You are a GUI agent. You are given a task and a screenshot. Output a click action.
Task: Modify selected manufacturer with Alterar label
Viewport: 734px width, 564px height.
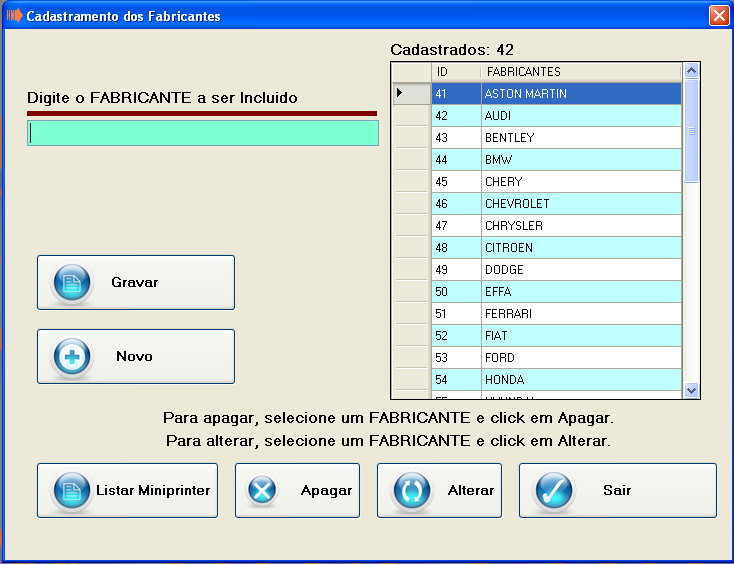471,491
